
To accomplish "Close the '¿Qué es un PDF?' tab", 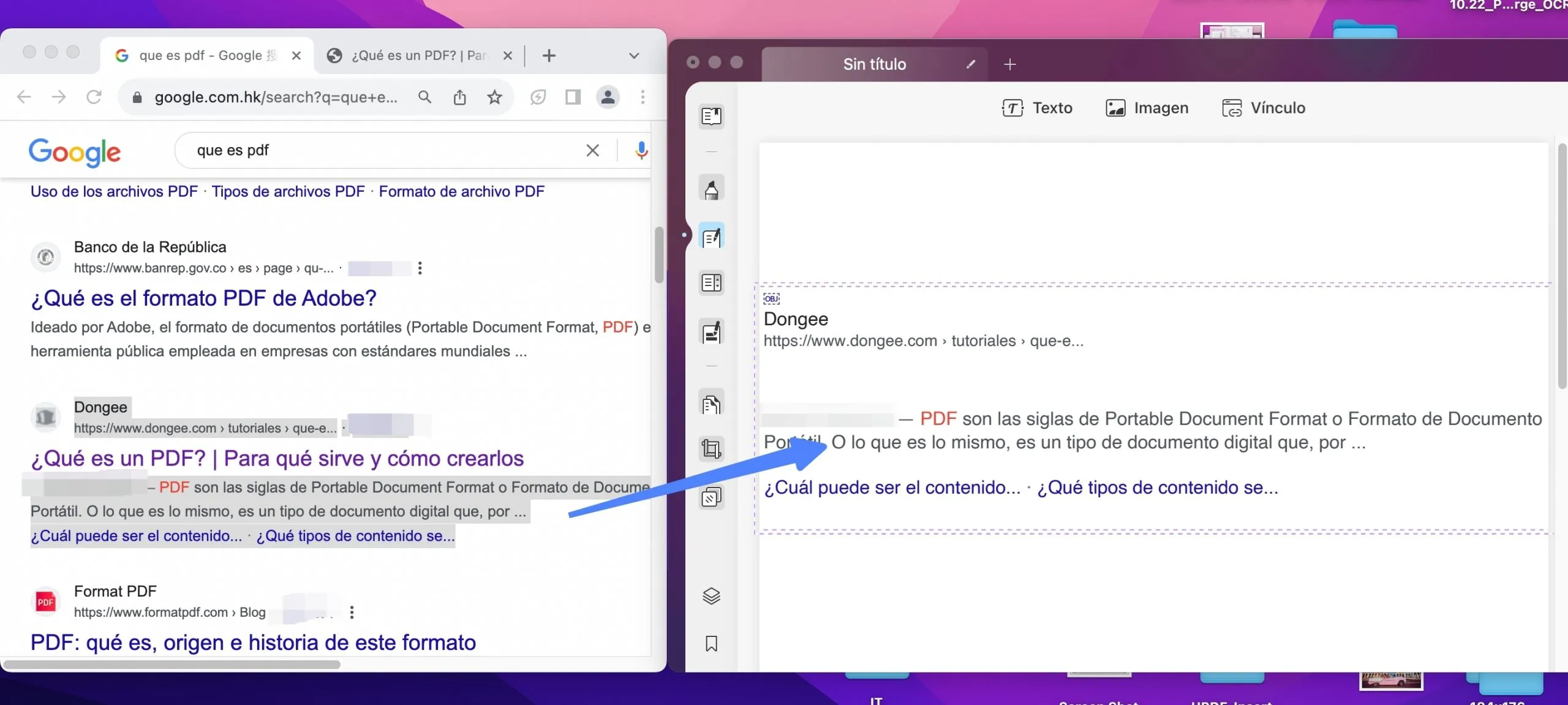I will tap(508, 56).
